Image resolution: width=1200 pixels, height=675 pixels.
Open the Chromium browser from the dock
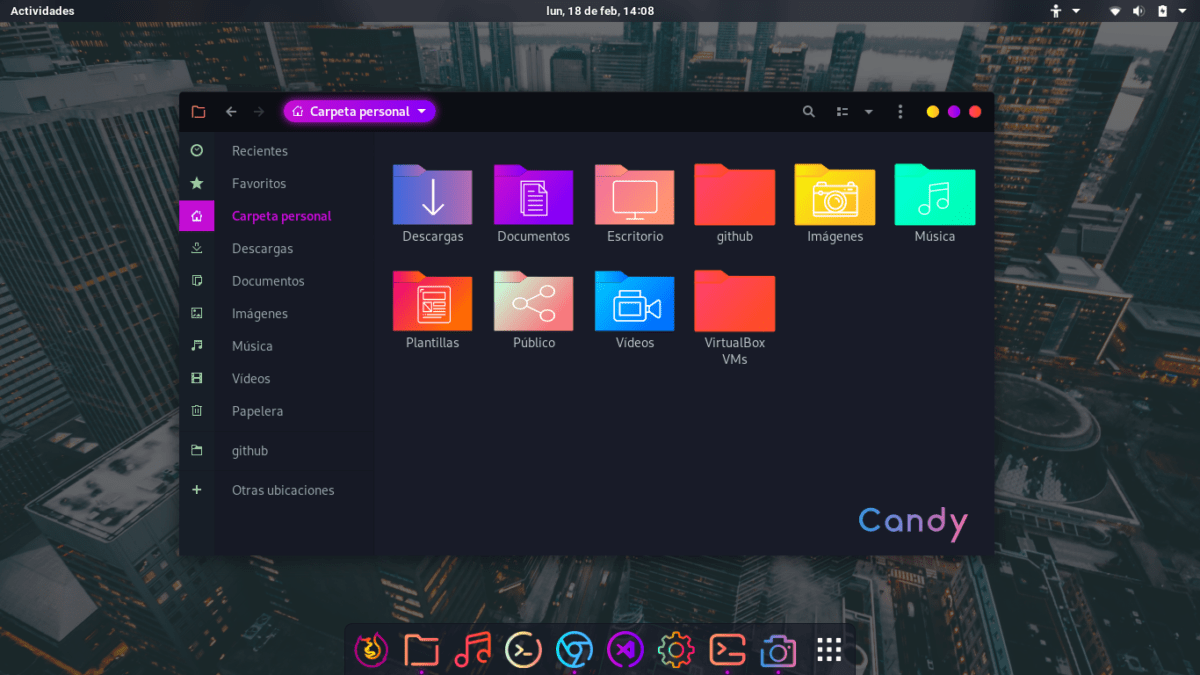[574, 649]
